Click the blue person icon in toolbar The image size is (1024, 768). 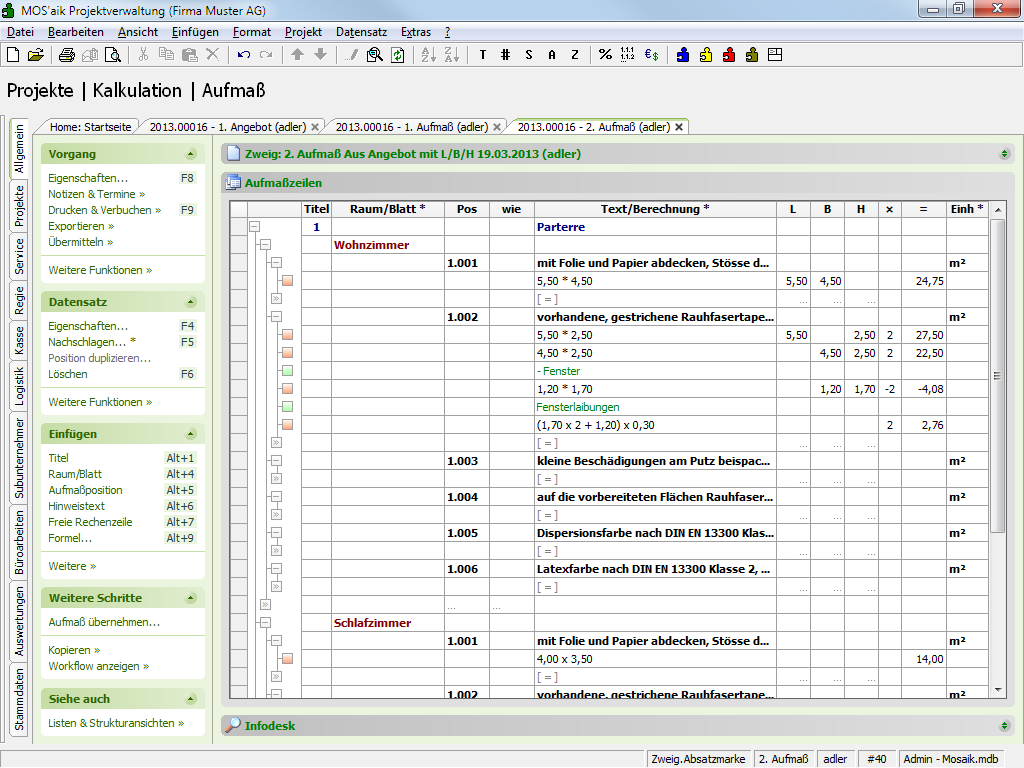(683, 55)
